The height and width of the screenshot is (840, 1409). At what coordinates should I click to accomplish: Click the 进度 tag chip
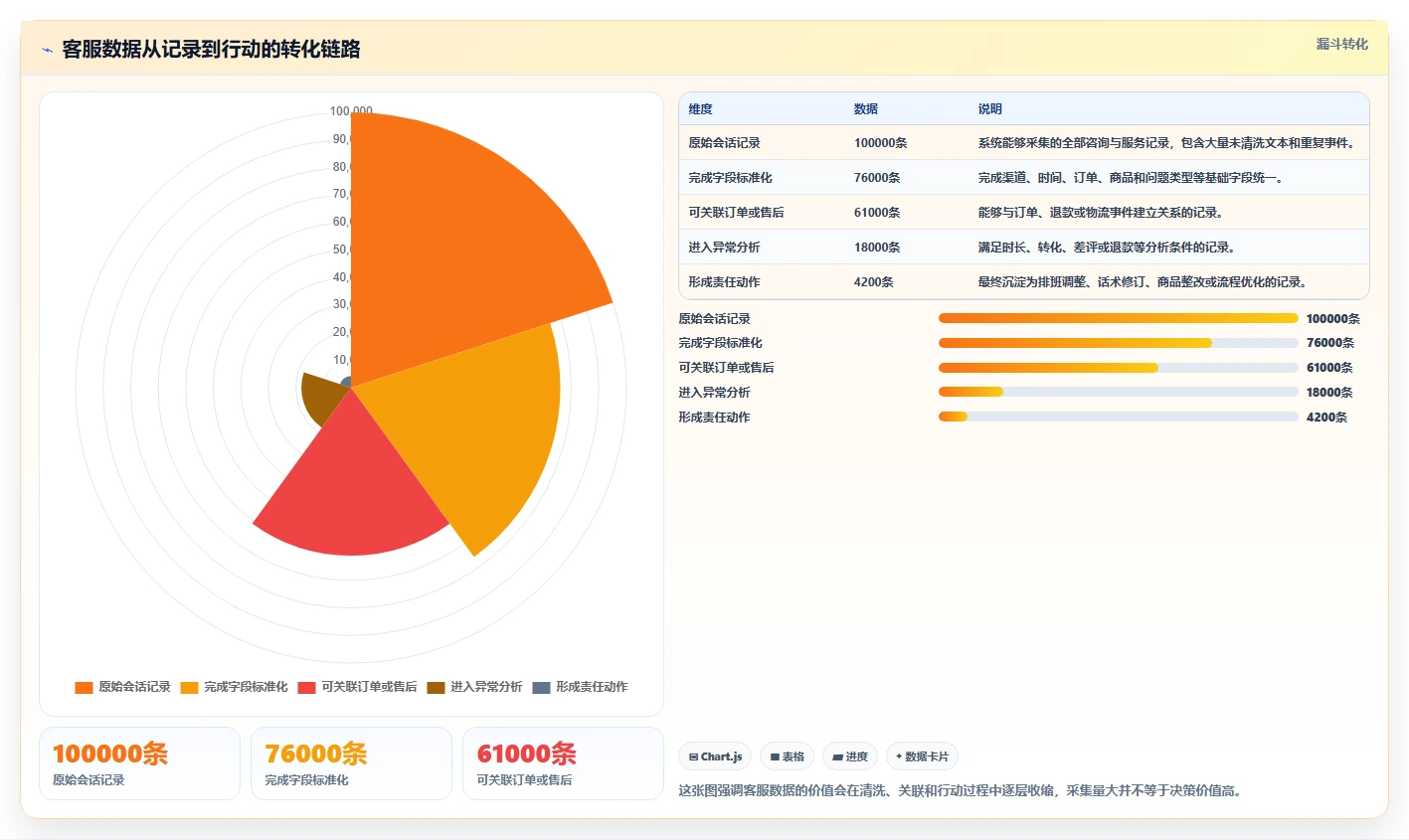pyautogui.click(x=850, y=756)
